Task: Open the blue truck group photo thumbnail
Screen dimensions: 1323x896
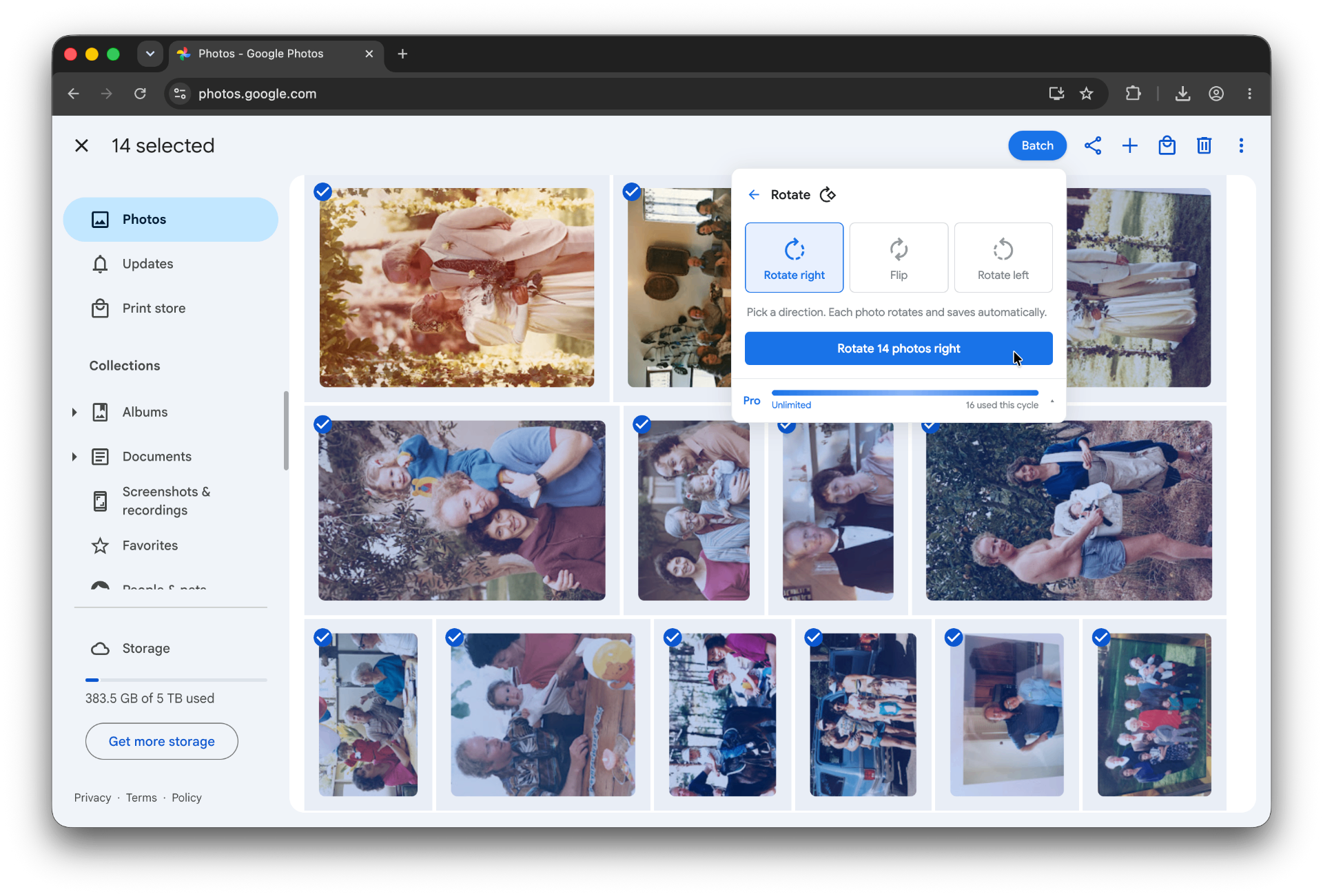Action: tap(863, 715)
